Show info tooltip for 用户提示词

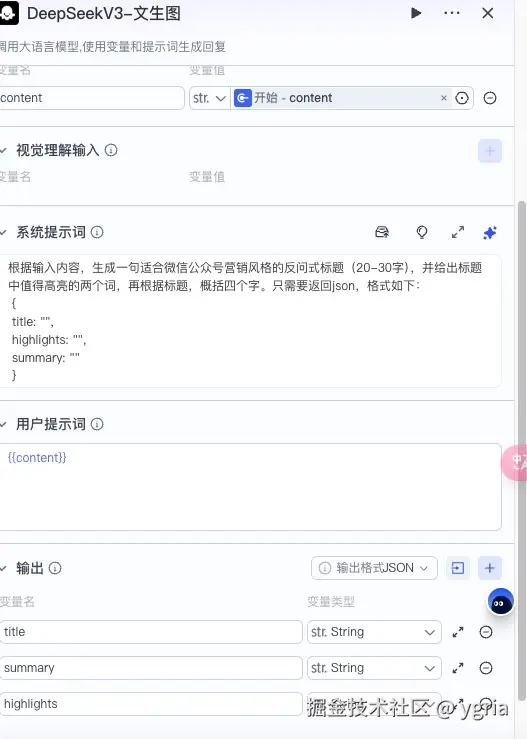tap(97, 424)
